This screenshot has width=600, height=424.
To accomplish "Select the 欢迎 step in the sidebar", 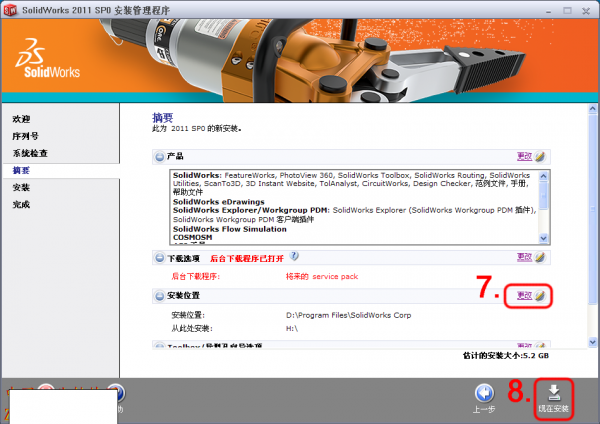I will (21, 119).
